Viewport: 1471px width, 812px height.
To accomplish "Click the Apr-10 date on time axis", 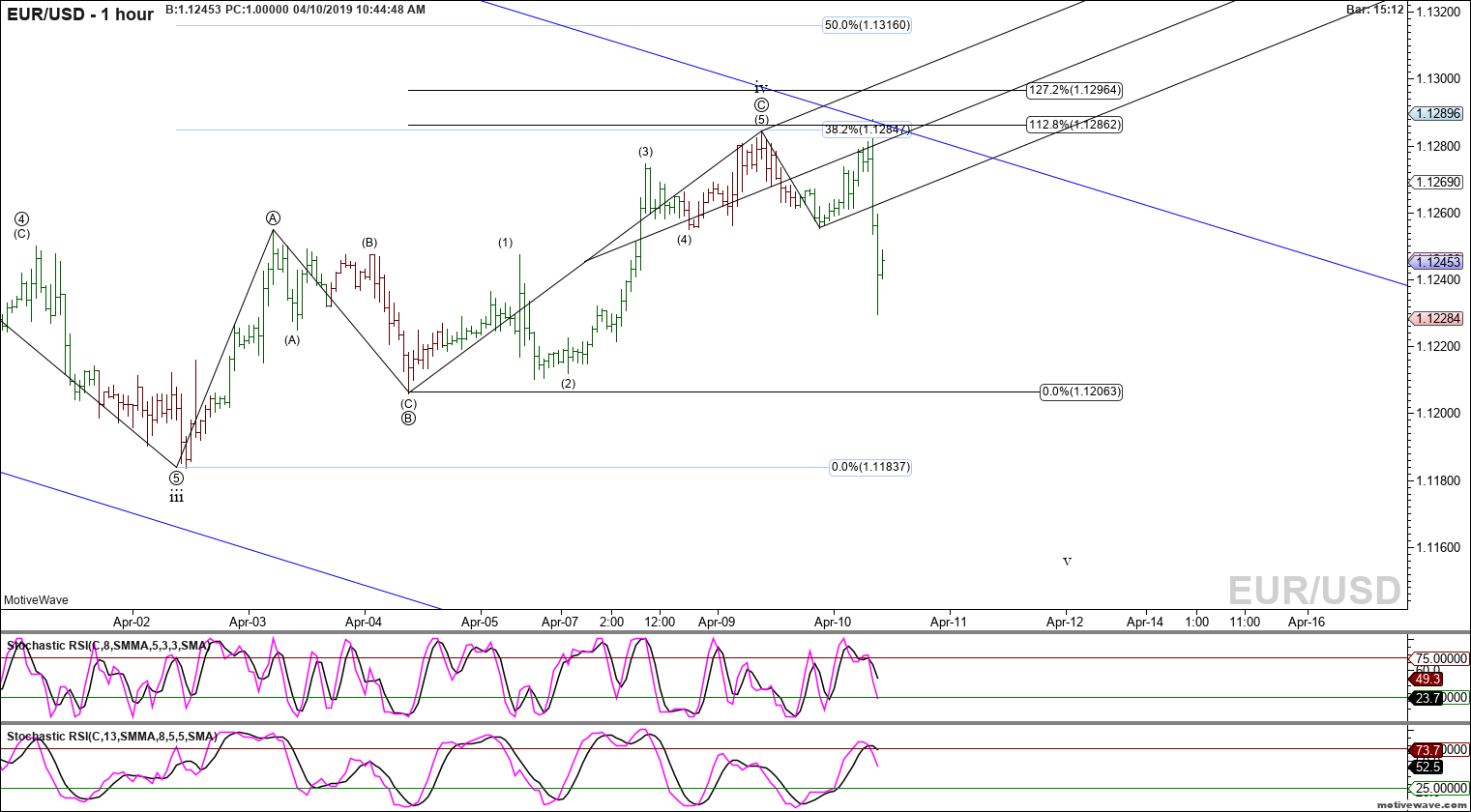I will click(833, 622).
